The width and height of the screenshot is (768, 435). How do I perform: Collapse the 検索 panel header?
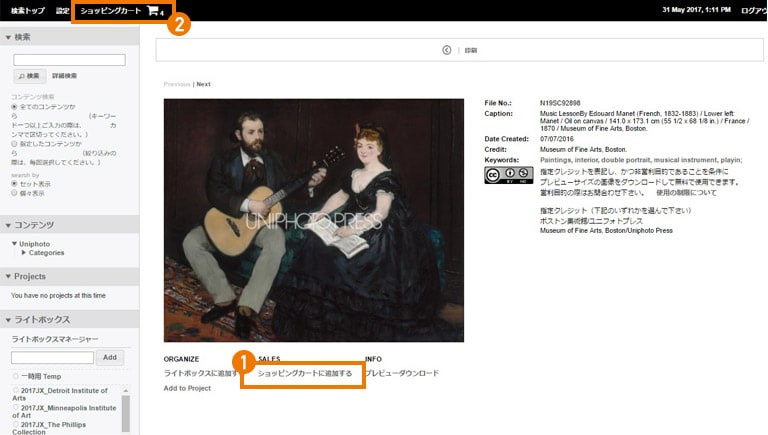70,37
